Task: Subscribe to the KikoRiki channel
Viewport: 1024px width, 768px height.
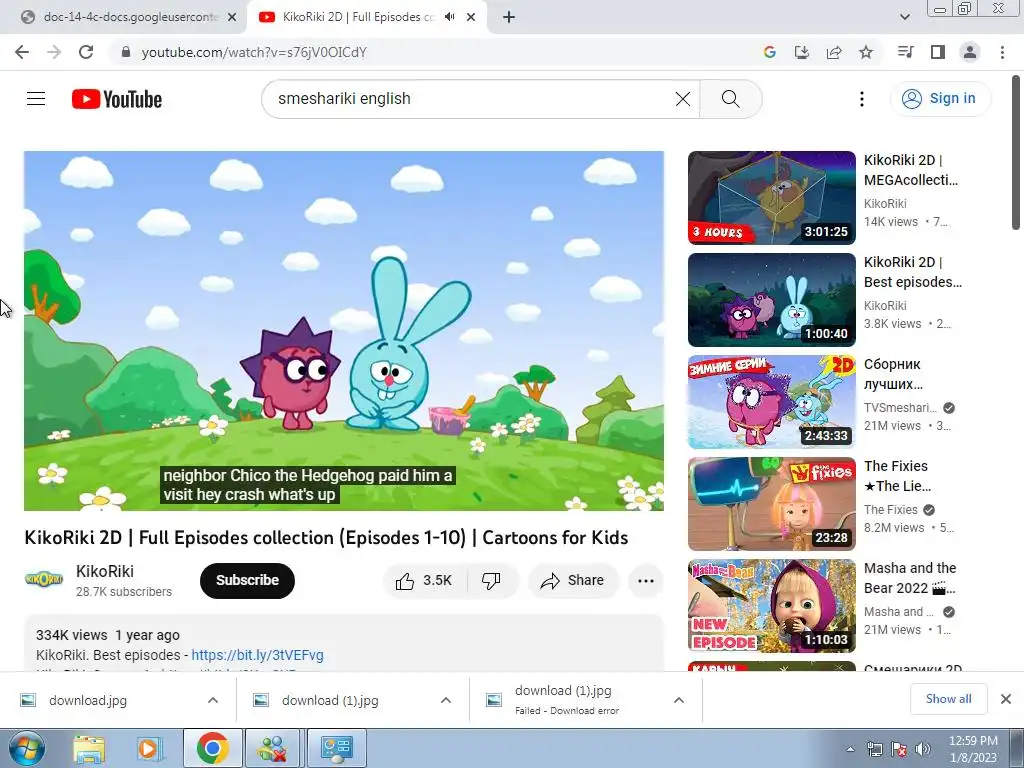Action: (248, 581)
